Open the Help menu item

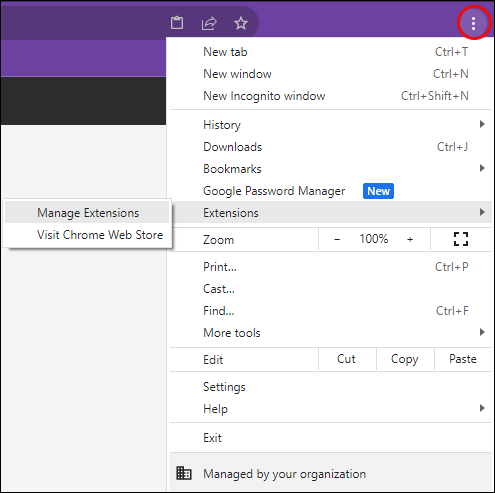tap(330, 409)
